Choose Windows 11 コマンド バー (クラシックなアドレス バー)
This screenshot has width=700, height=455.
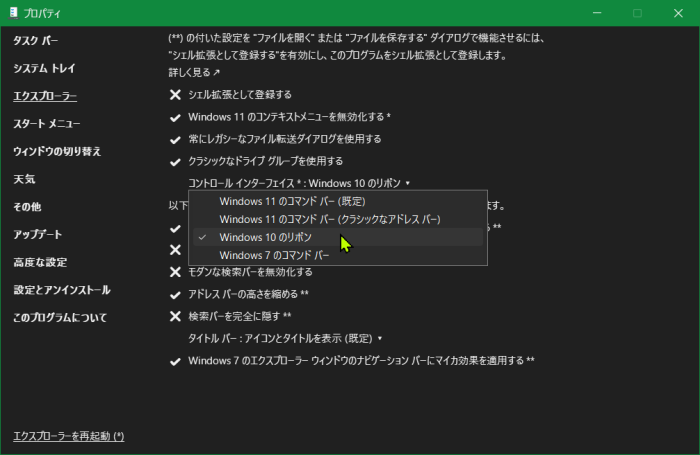(329, 219)
